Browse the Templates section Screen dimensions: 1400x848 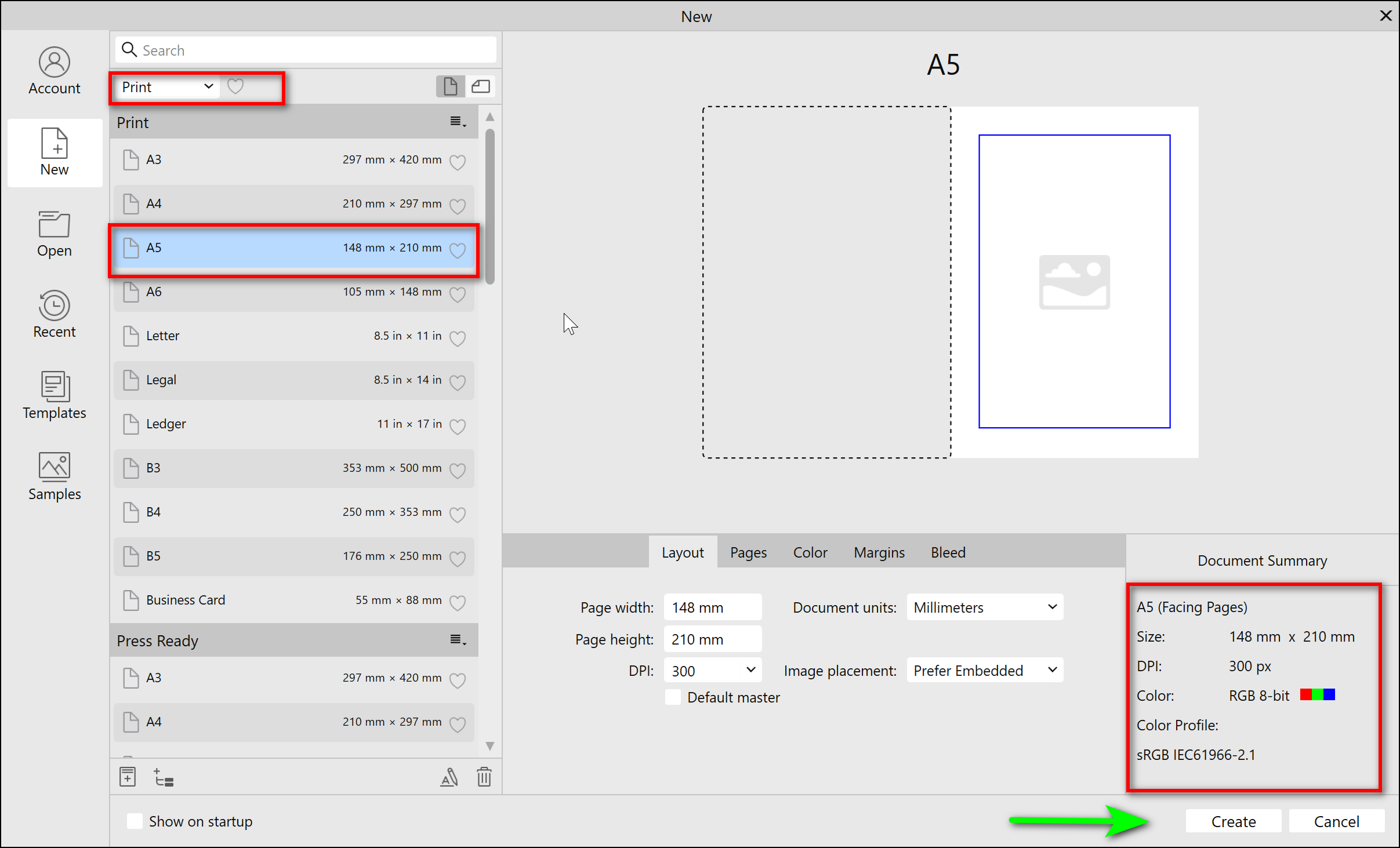[x=55, y=396]
